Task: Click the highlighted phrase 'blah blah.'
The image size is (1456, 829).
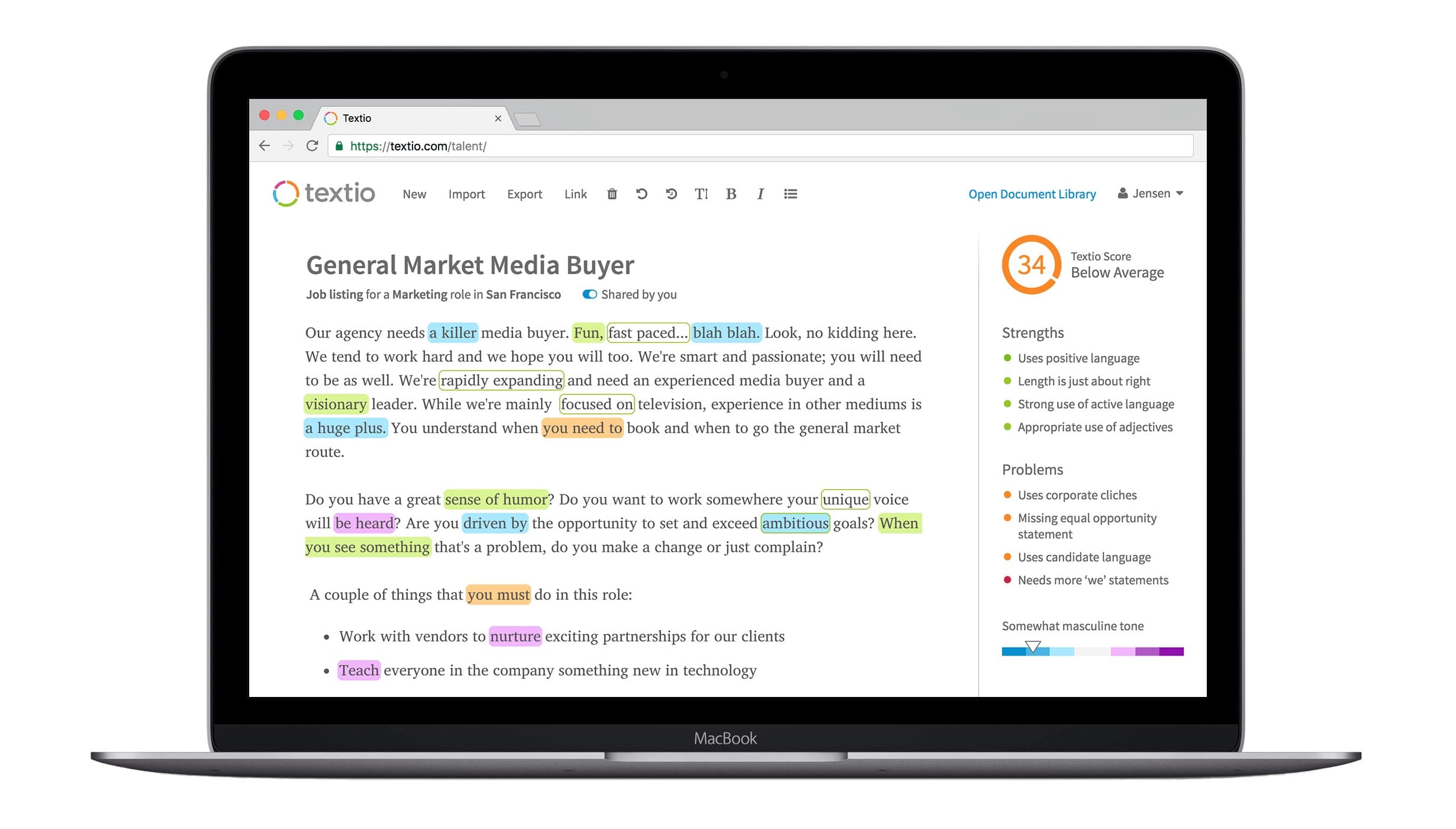Action: tap(726, 333)
